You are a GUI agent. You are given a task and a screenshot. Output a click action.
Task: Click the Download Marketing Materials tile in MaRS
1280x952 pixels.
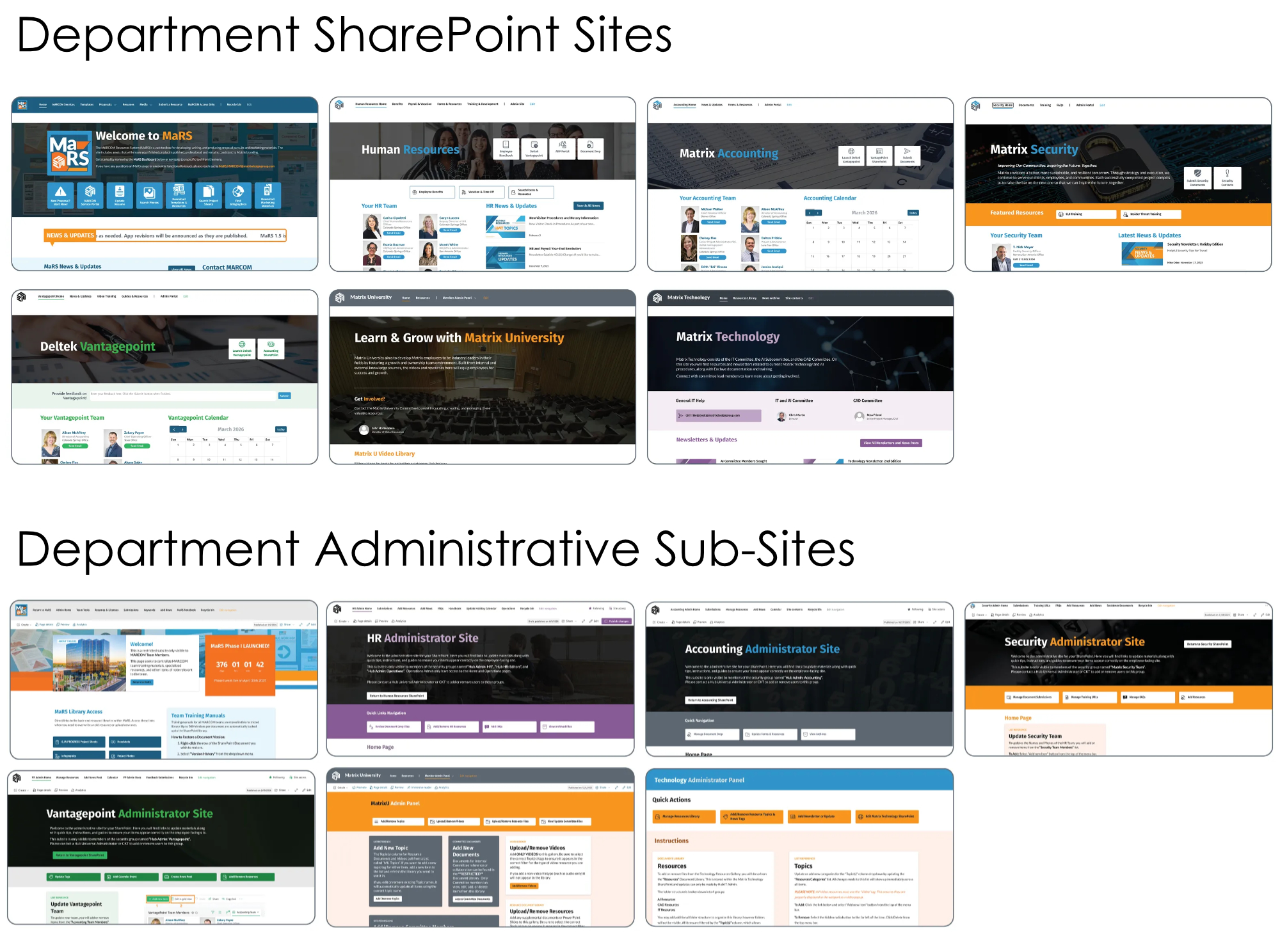tap(268, 195)
